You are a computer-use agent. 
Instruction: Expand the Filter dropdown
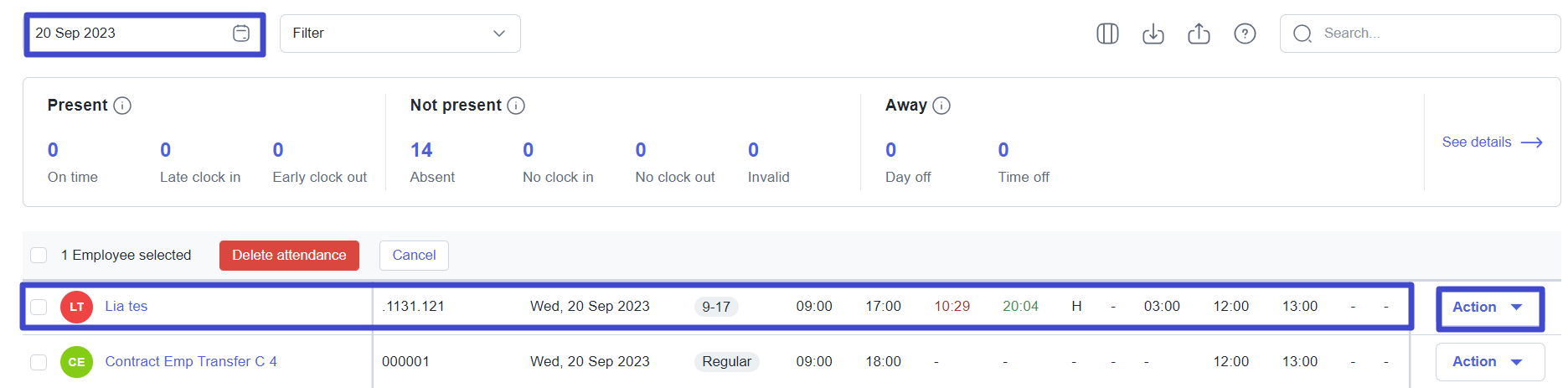tap(400, 34)
